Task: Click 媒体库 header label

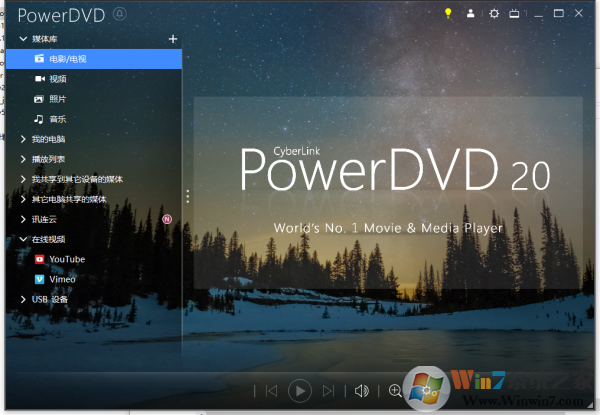Action: click(45, 39)
